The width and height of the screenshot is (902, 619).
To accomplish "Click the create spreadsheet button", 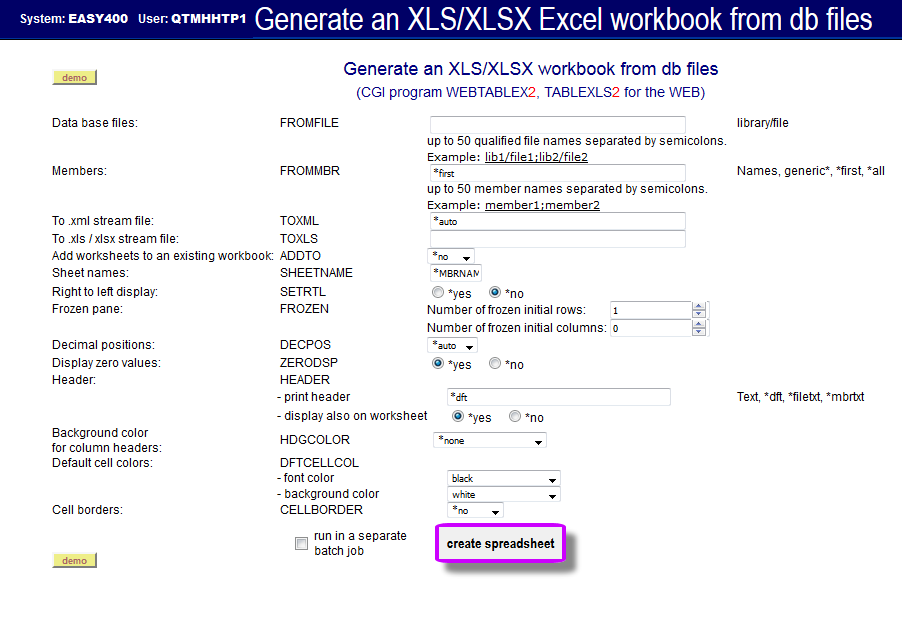I will point(500,544).
